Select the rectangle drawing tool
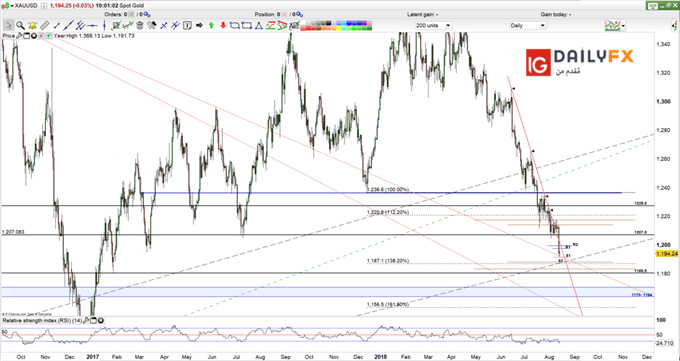 click(x=246, y=26)
